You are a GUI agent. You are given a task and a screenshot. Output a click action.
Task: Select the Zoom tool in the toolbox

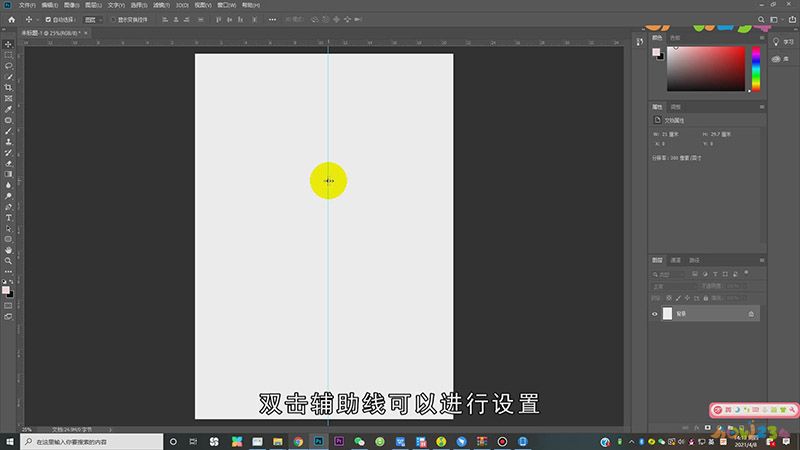pos(8,261)
